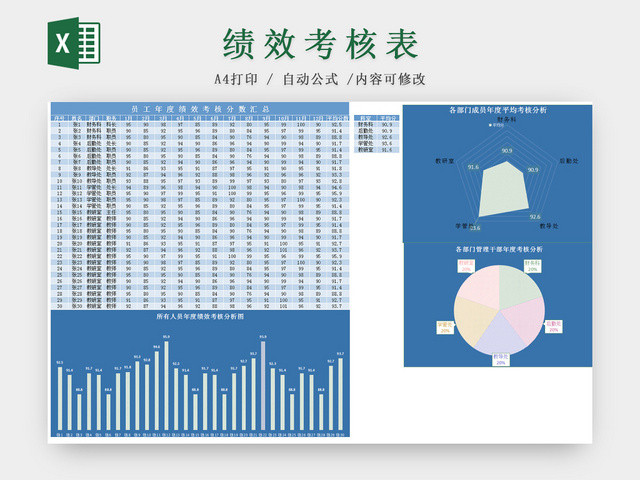Select the purple highlighted bar in bar chart

(263, 386)
